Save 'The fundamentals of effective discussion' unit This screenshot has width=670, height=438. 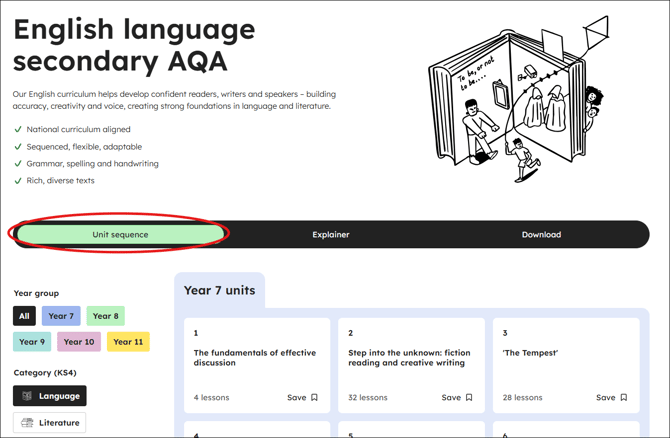(302, 397)
